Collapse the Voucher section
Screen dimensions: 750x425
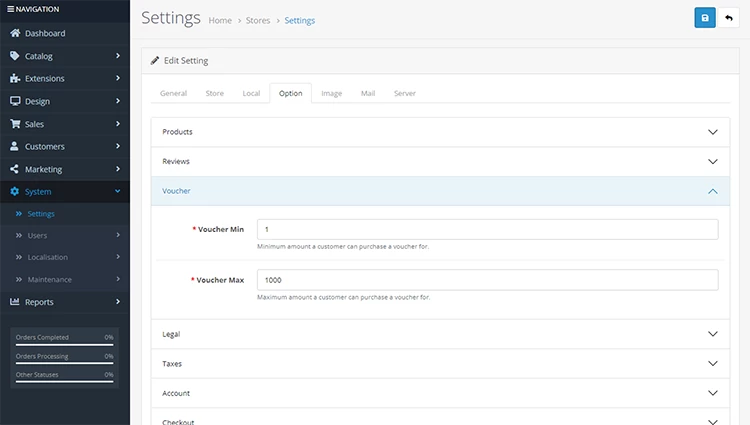[x=440, y=191]
